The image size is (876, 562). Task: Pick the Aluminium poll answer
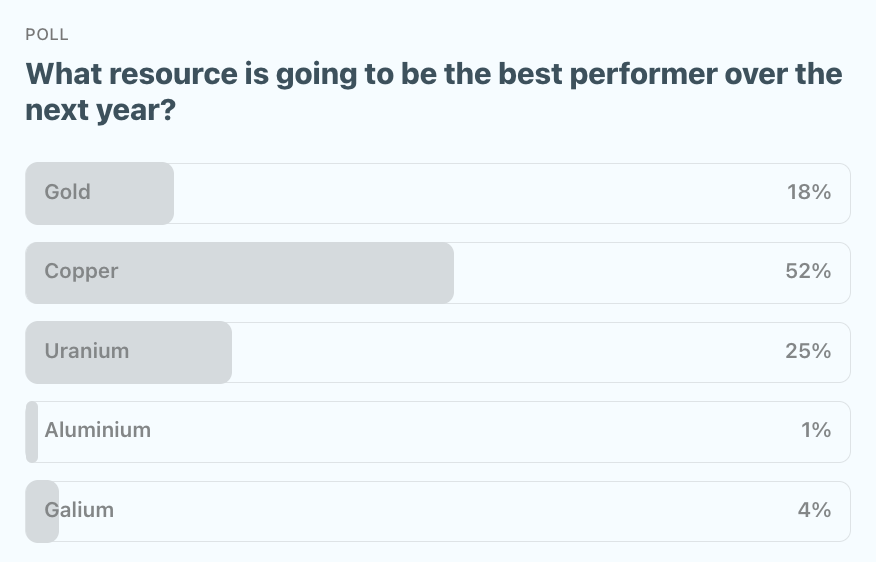click(437, 432)
